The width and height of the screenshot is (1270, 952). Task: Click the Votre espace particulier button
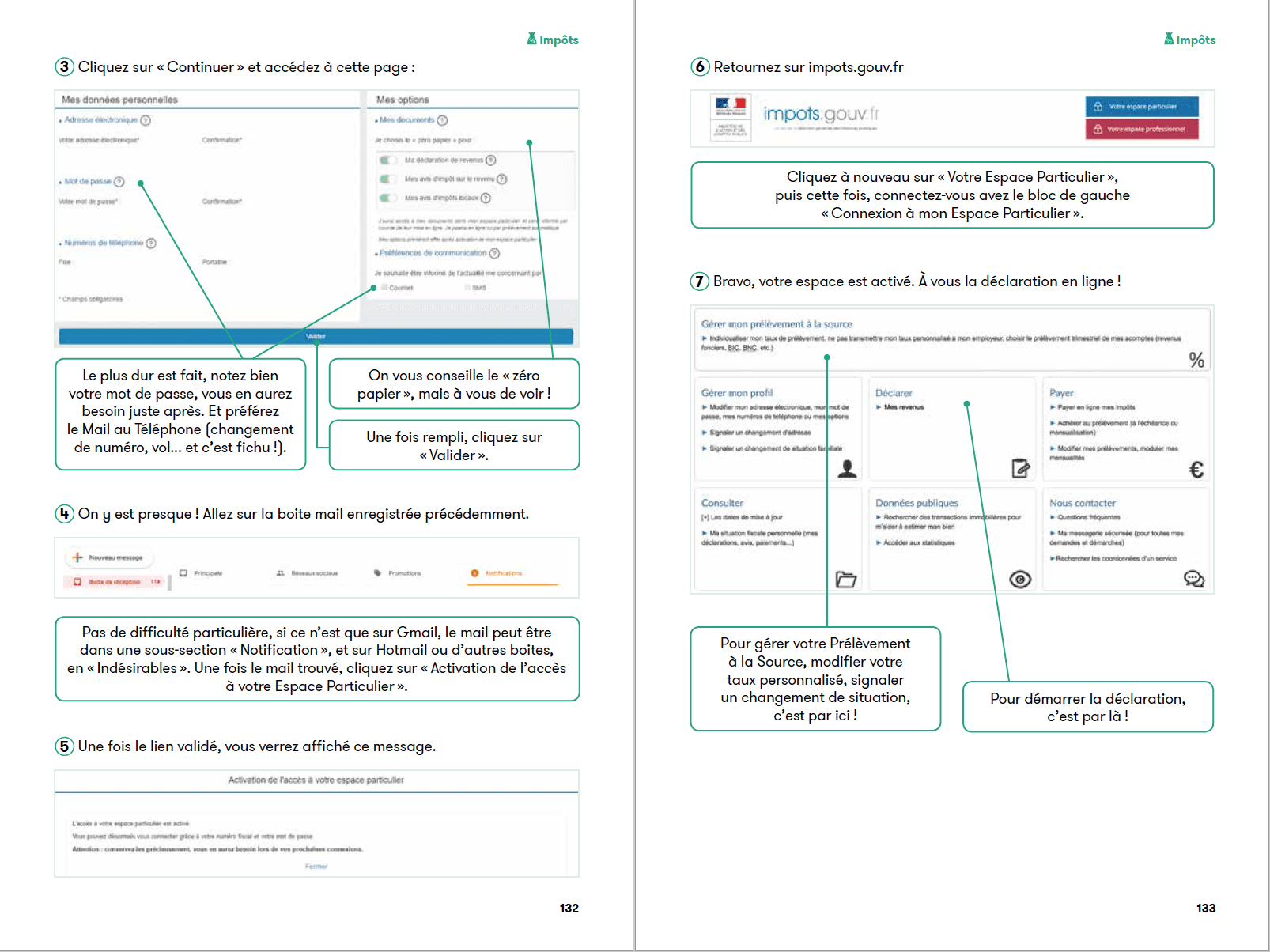click(1142, 107)
